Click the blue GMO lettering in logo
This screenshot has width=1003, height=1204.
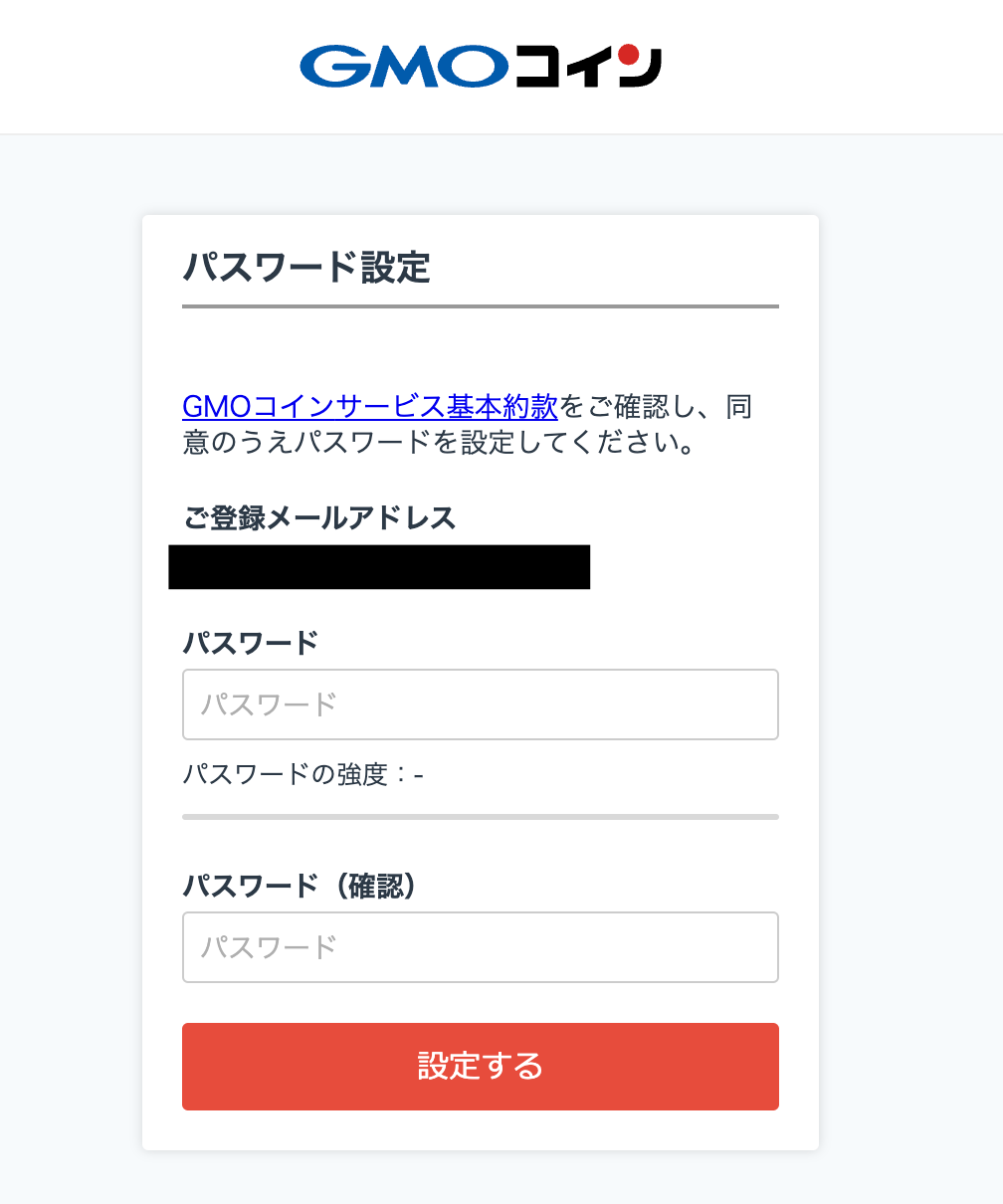point(404,66)
